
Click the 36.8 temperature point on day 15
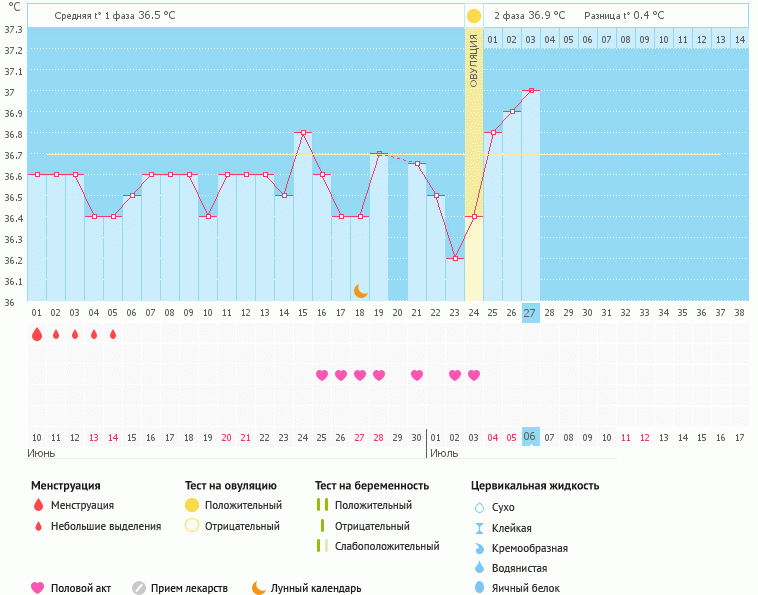pyautogui.click(x=303, y=132)
